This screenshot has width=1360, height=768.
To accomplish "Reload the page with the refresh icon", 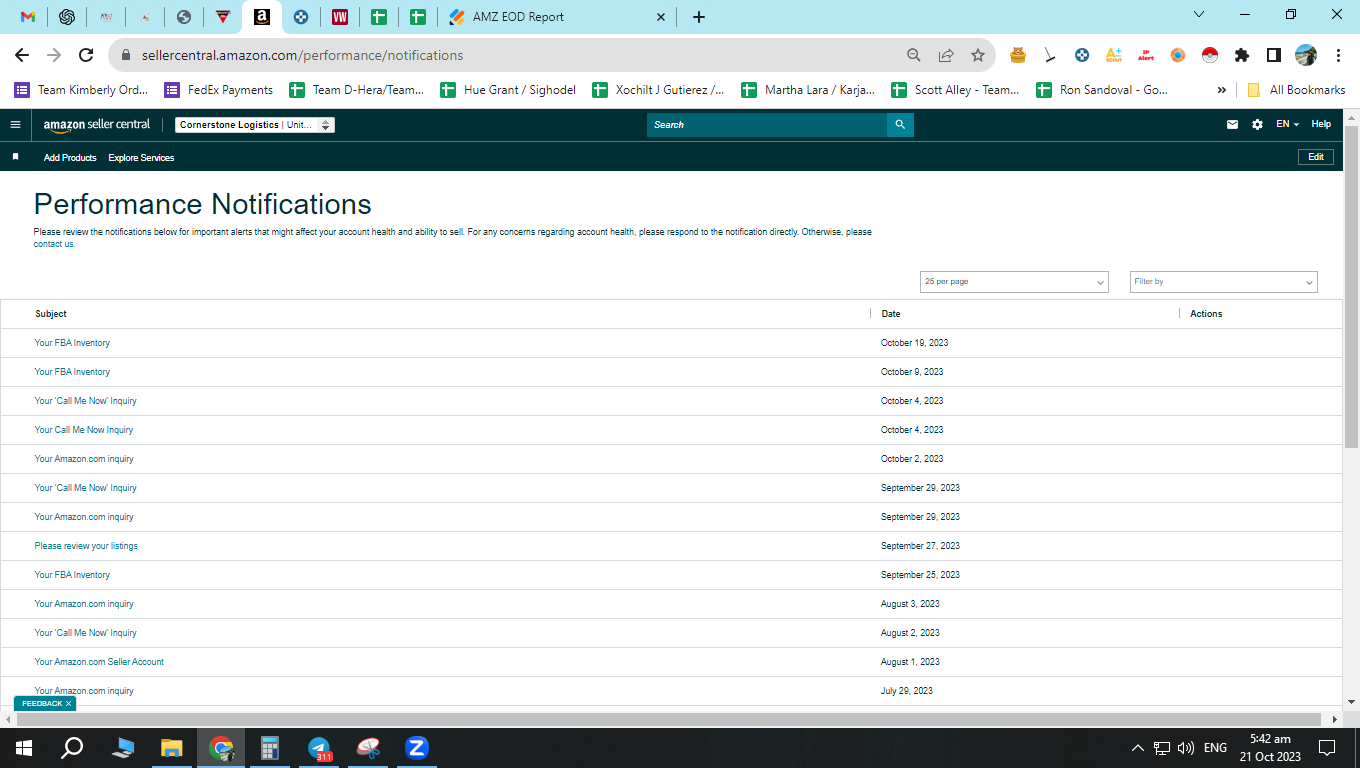I will (86, 55).
